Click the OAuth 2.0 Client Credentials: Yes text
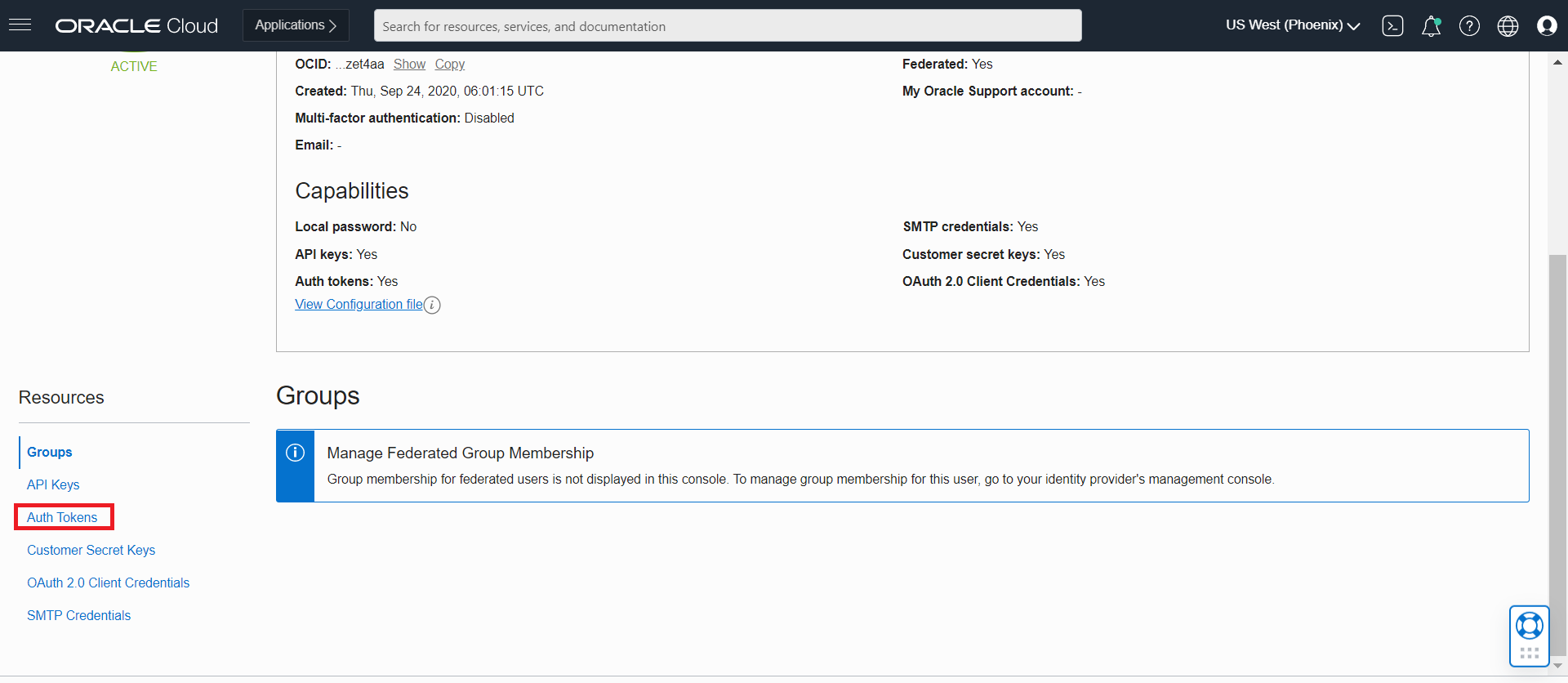Image resolution: width=1568 pixels, height=683 pixels. pyautogui.click(x=1003, y=281)
